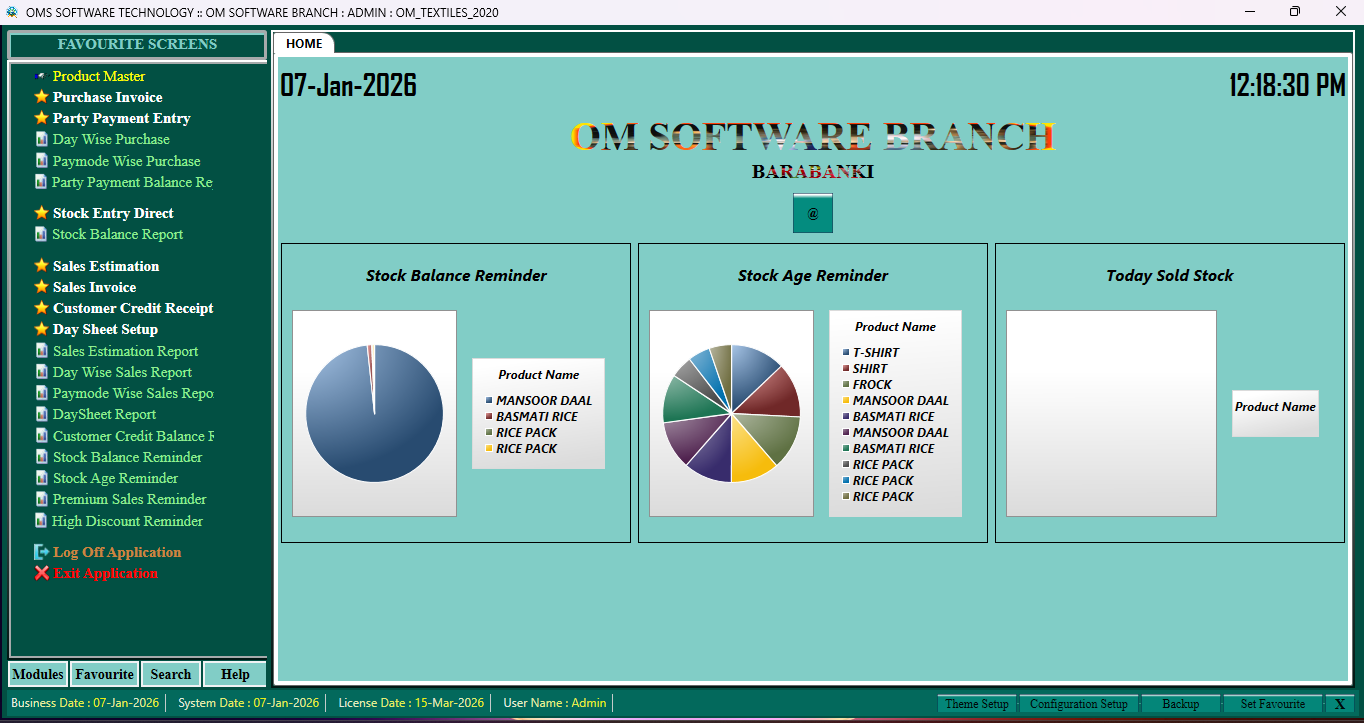The height and width of the screenshot is (723, 1364).
Task: Click the star icon beside Day Sheet Setup
Action: tap(41, 329)
